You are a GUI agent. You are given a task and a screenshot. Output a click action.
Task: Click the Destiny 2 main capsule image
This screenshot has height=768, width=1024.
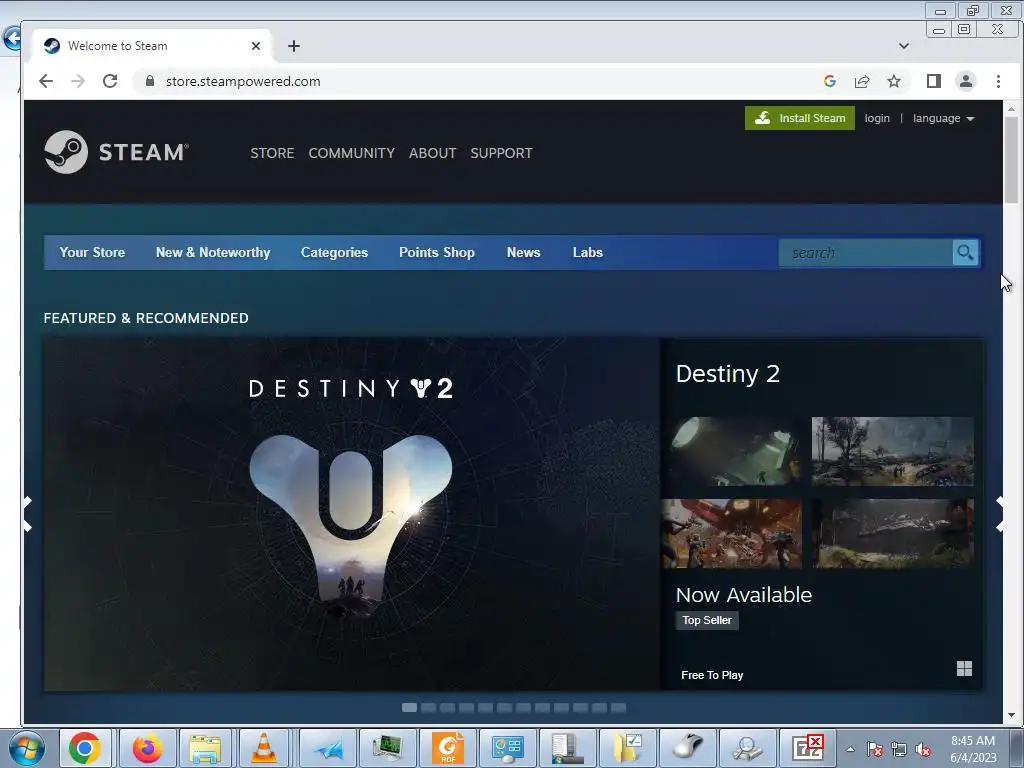pos(352,514)
